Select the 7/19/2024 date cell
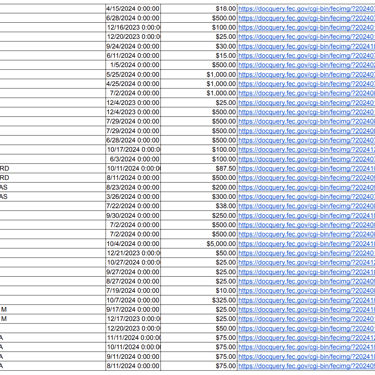The image size is (375, 375). [x=133, y=291]
